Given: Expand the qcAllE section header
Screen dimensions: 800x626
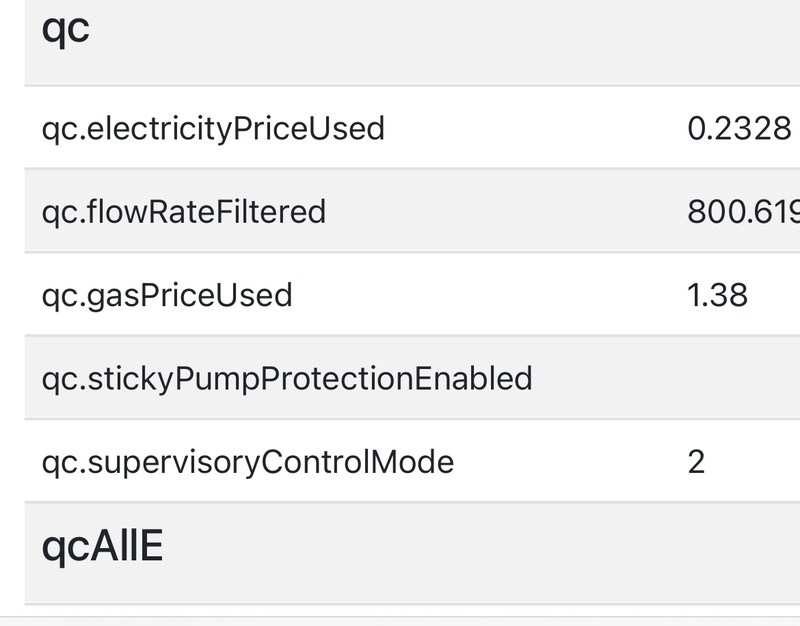Looking at the screenshot, I should pyautogui.click(x=102, y=546).
